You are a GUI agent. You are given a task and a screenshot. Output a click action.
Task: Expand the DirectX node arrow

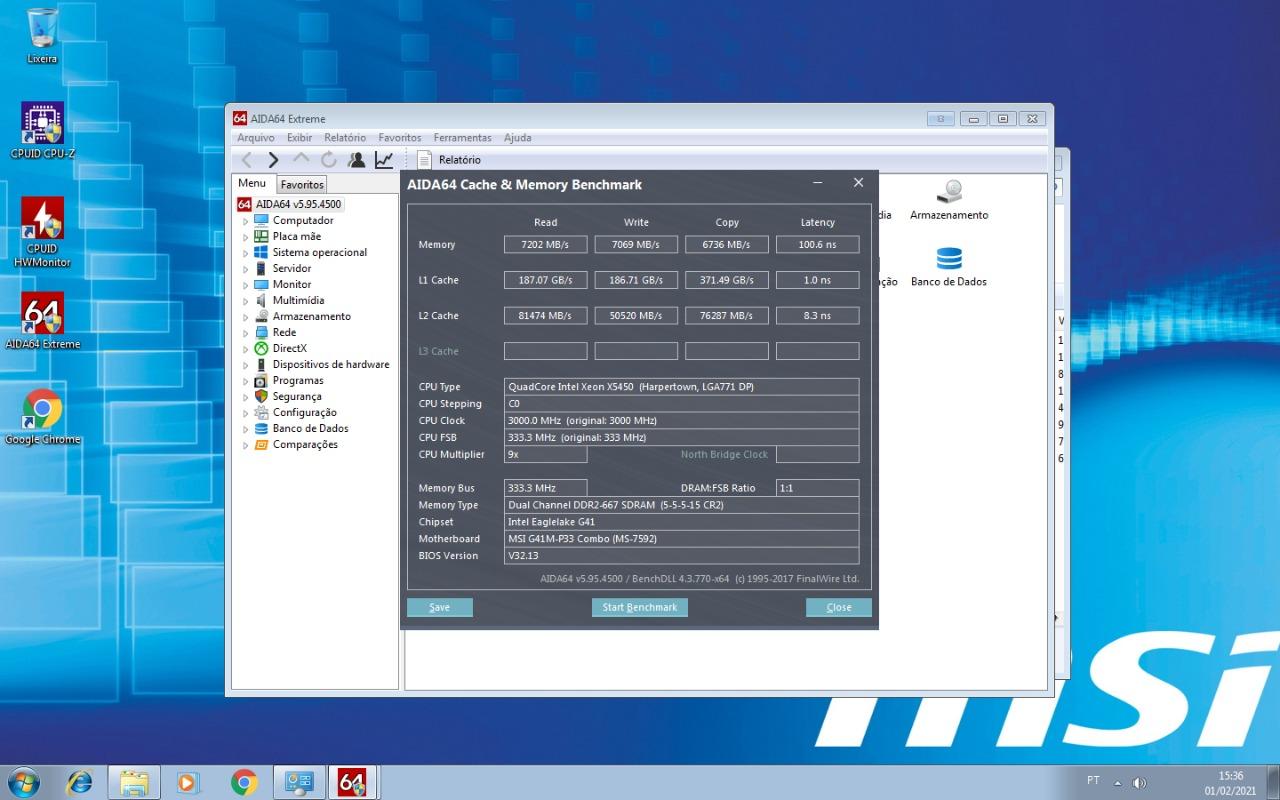point(246,349)
